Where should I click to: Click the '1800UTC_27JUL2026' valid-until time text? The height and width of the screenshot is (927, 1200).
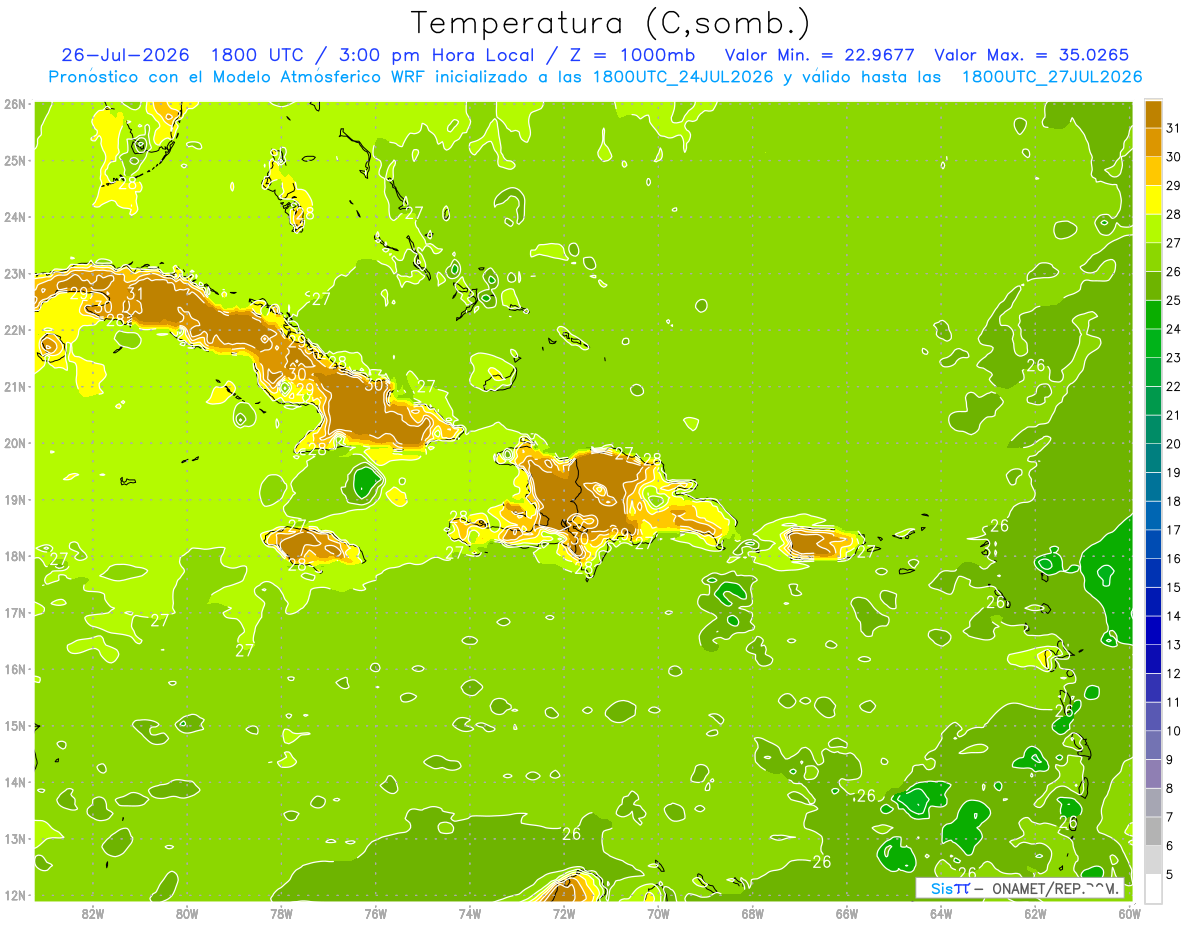[x=1052, y=77]
